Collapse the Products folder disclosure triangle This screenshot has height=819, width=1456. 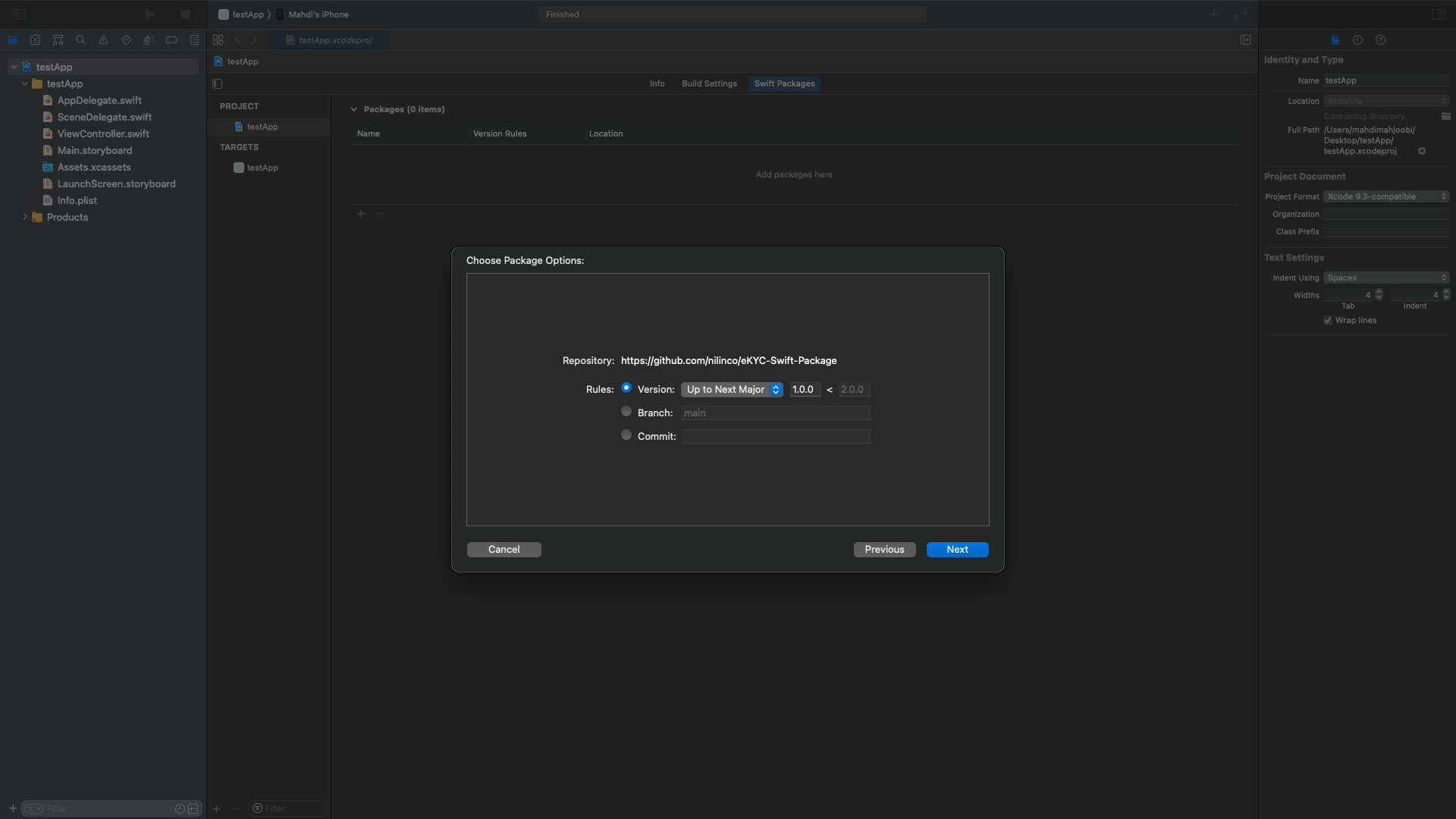[25, 218]
